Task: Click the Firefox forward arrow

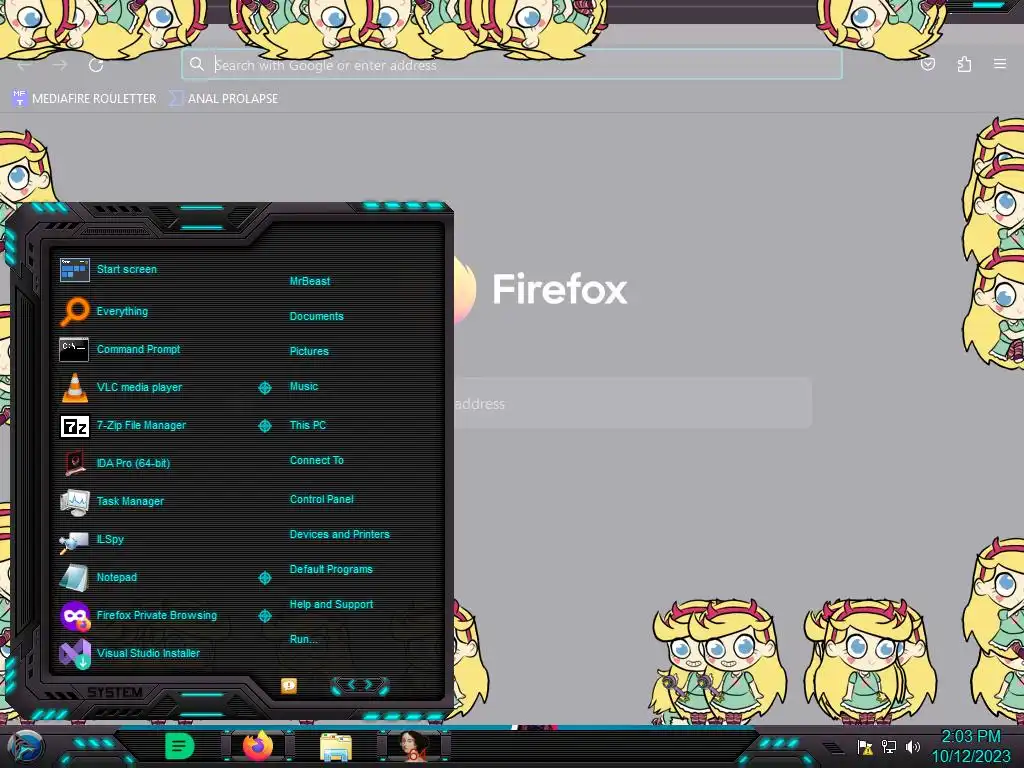Action: click(60, 65)
